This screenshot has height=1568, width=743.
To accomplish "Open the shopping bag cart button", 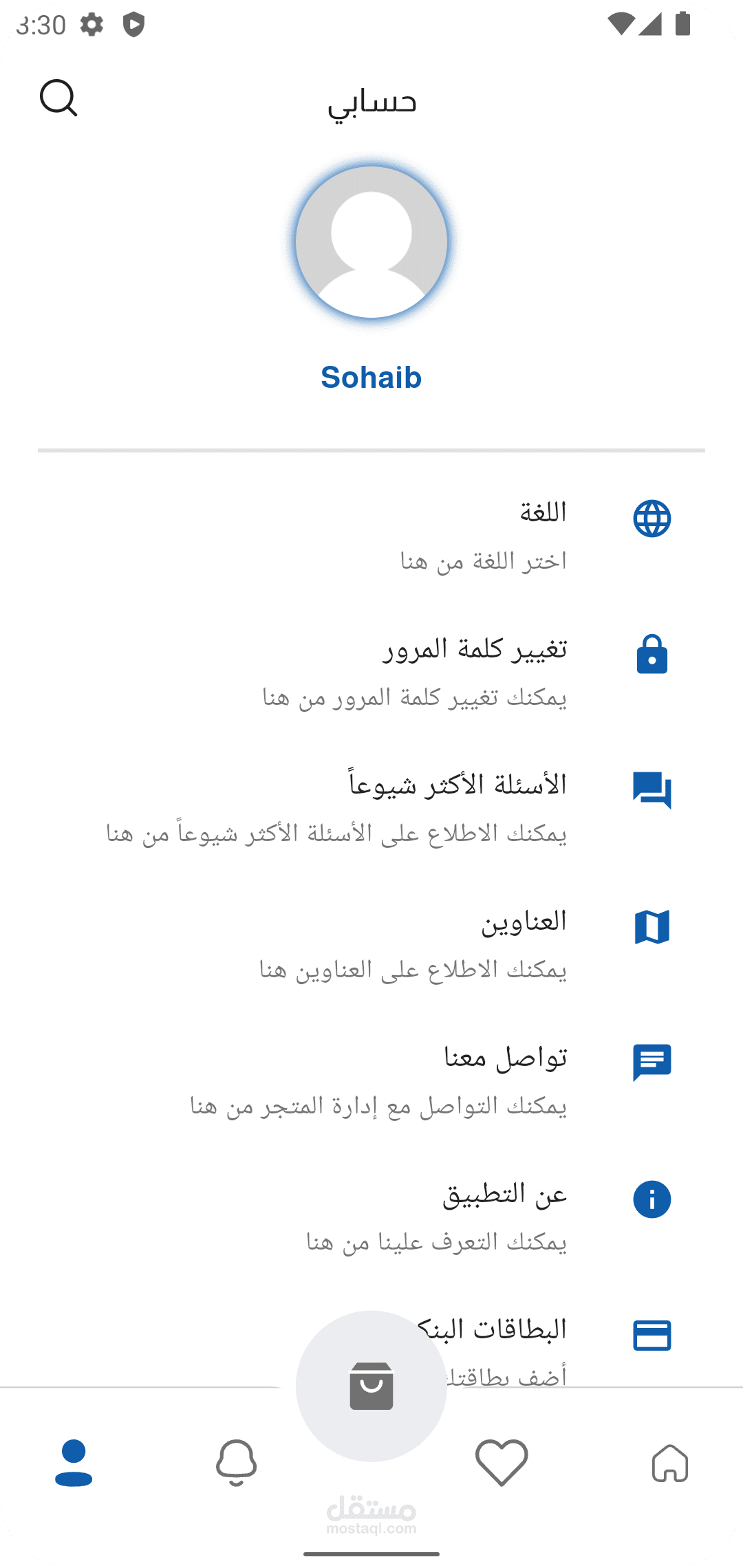I will [371, 1386].
